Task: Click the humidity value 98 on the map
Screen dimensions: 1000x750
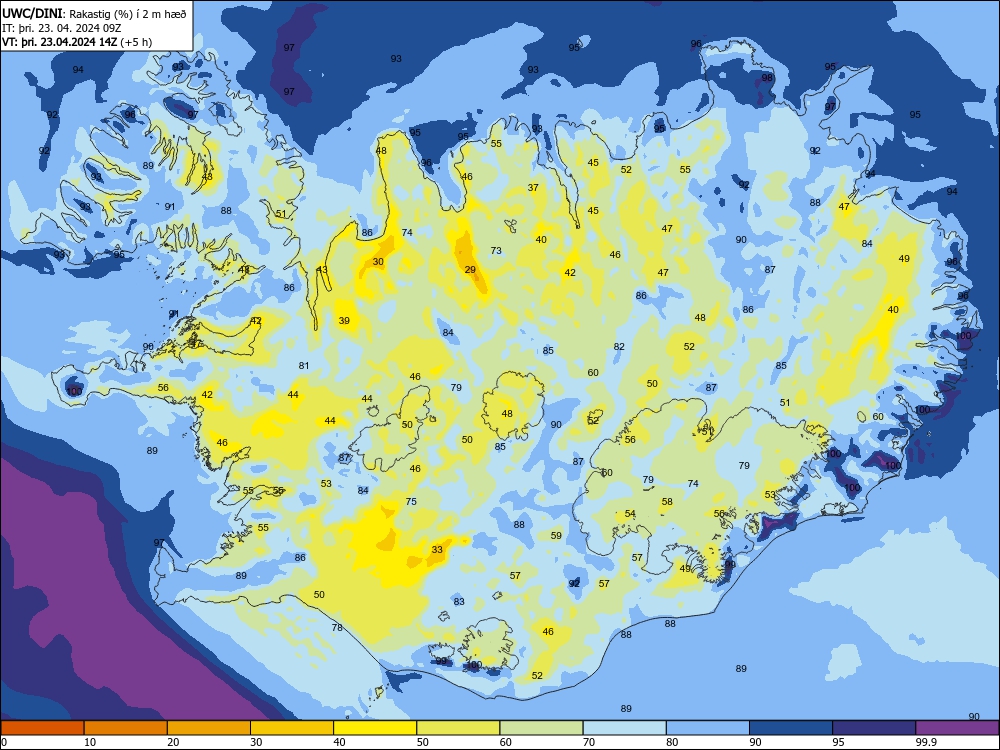Action: pos(767,78)
